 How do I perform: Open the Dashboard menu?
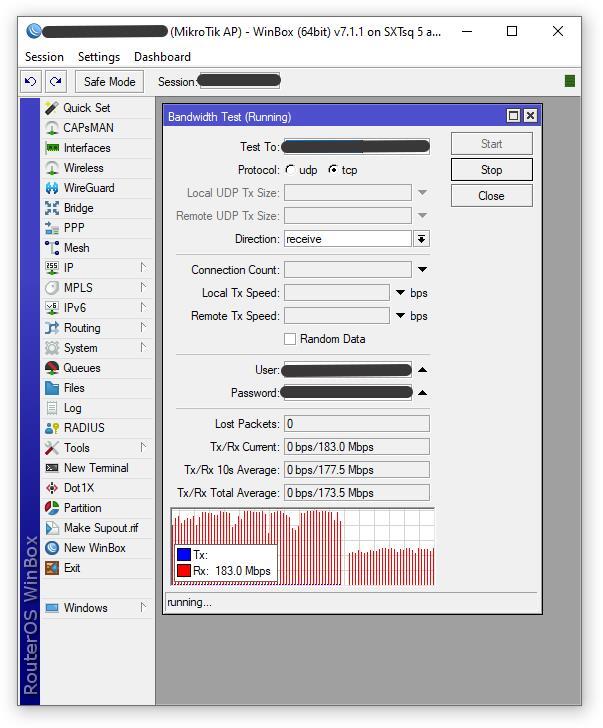pos(162,57)
